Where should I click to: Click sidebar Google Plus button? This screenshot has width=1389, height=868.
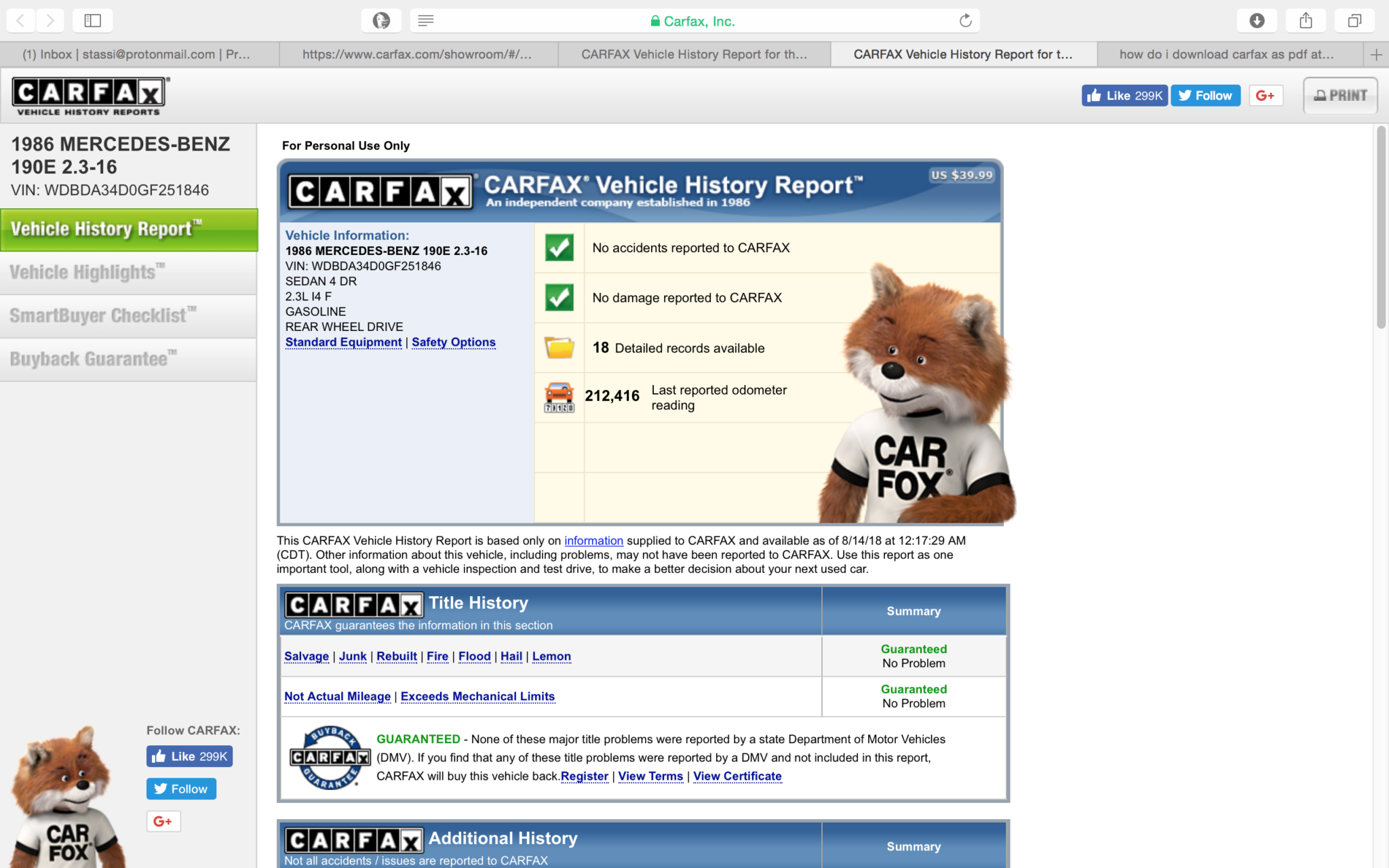pos(163,821)
